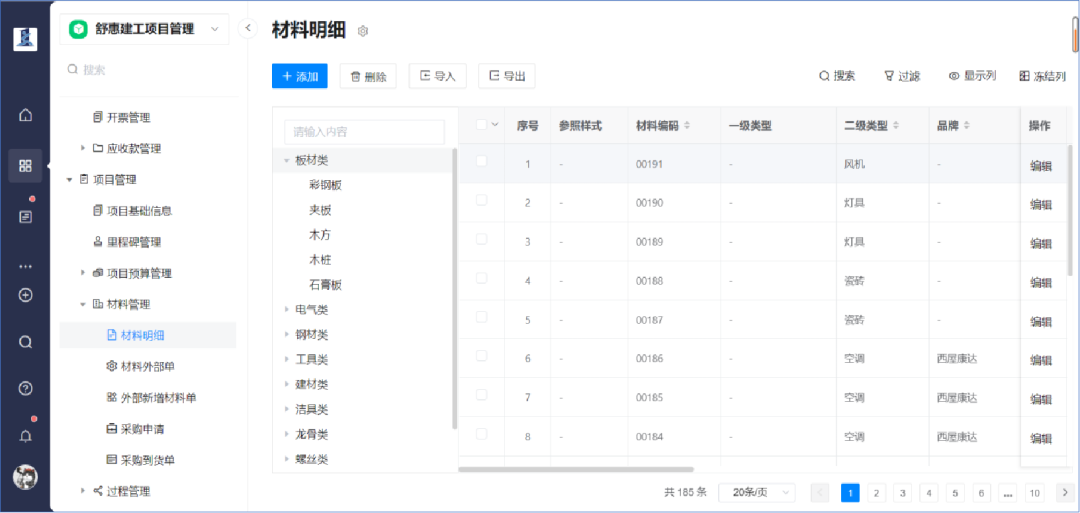This screenshot has height=513, width=1080.
Task: Open the home icon in left rail
Action: click(x=25, y=115)
